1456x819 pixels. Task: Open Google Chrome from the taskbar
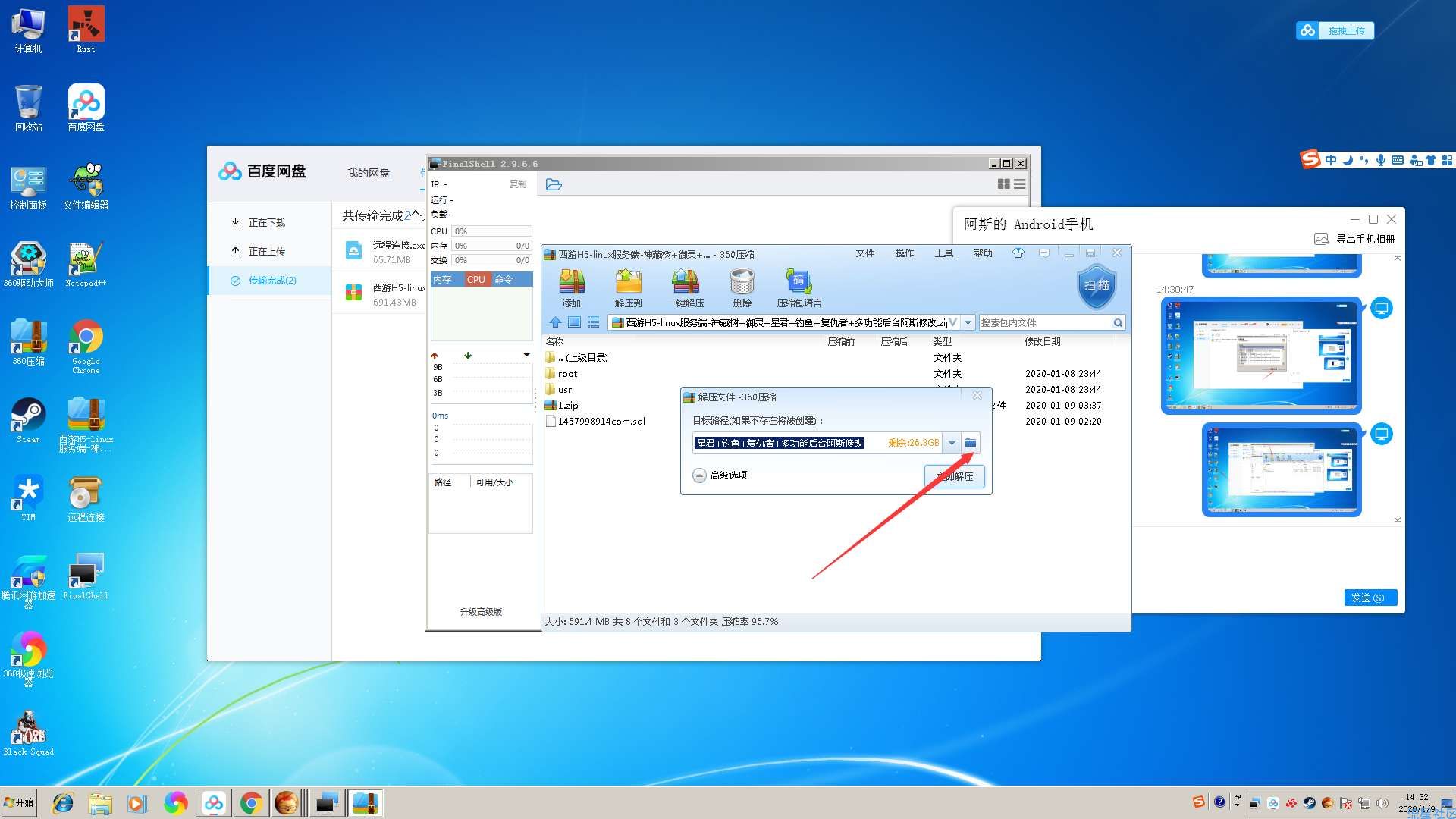click(251, 803)
